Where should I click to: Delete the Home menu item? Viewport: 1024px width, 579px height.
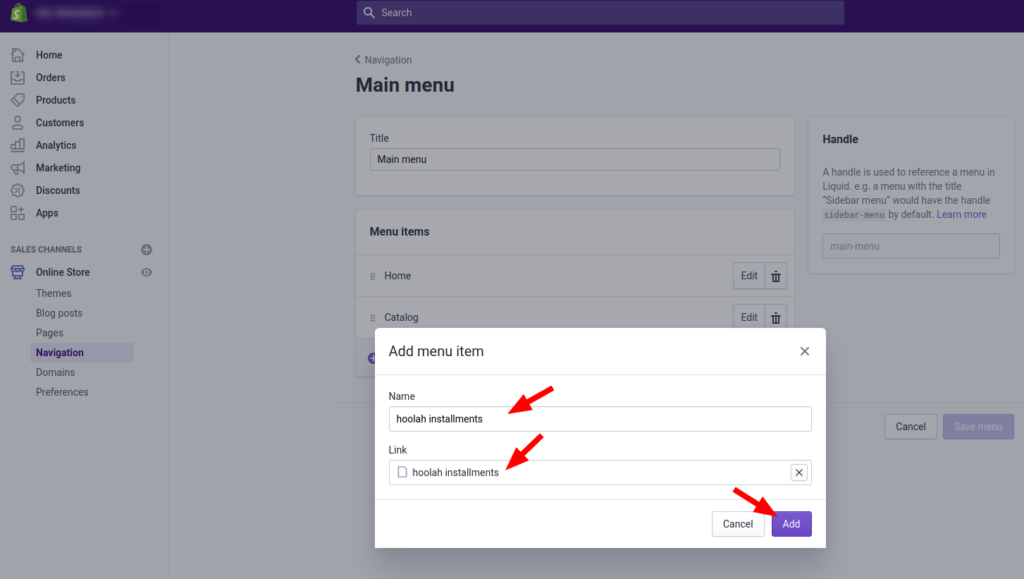pyautogui.click(x=776, y=276)
